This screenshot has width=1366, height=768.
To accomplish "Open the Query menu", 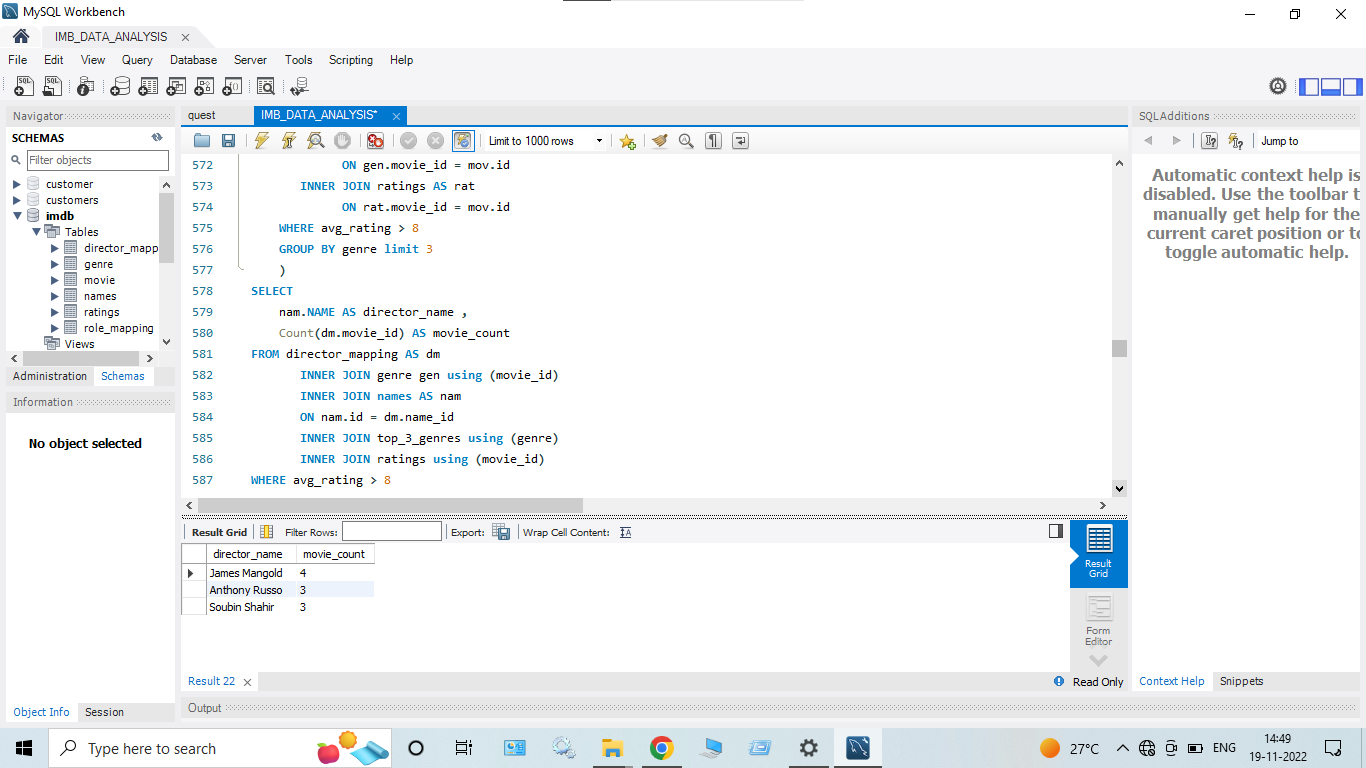I will tap(137, 60).
